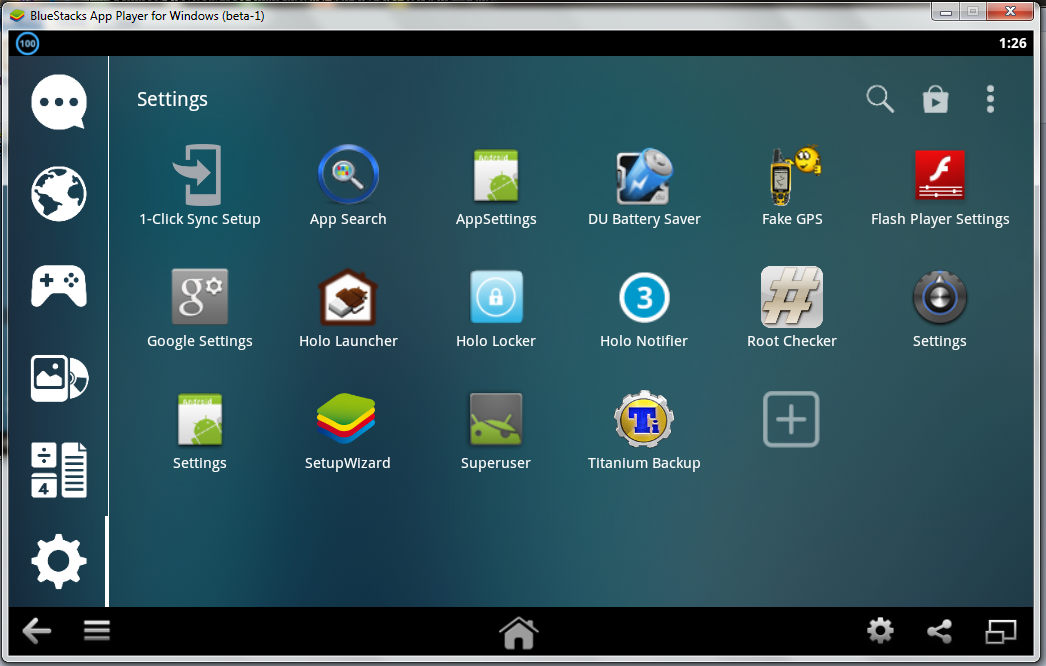The height and width of the screenshot is (666, 1046).
Task: Open the Play Store bag icon
Action: coord(935,99)
